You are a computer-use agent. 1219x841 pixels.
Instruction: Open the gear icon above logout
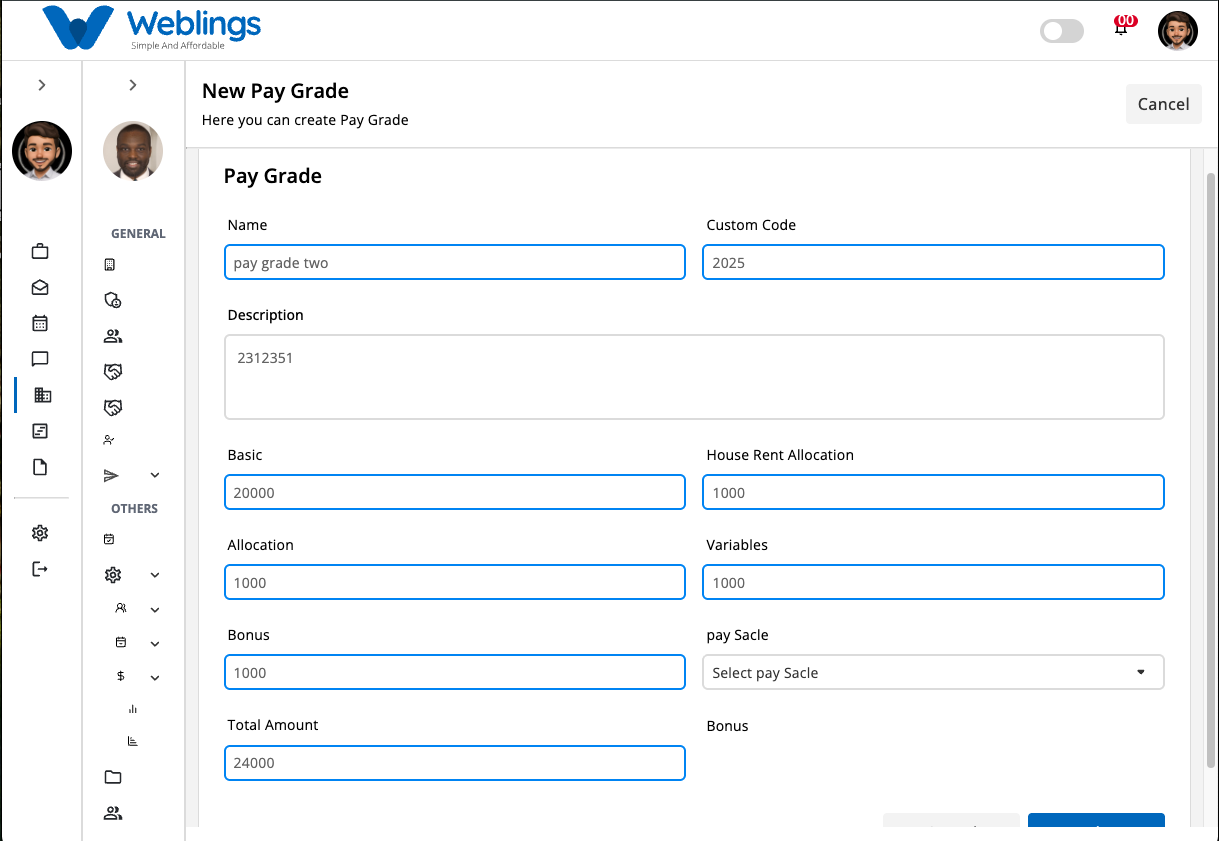point(40,533)
